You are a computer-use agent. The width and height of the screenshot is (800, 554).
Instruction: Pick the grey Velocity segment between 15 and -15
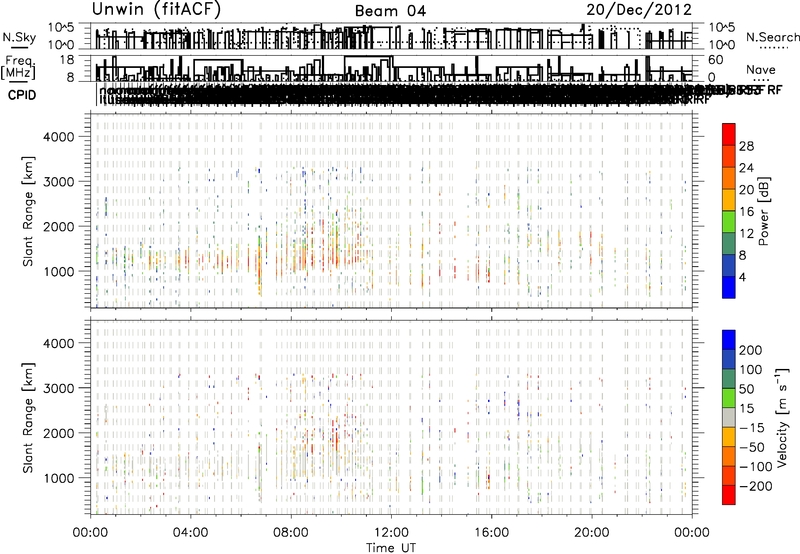click(x=729, y=417)
